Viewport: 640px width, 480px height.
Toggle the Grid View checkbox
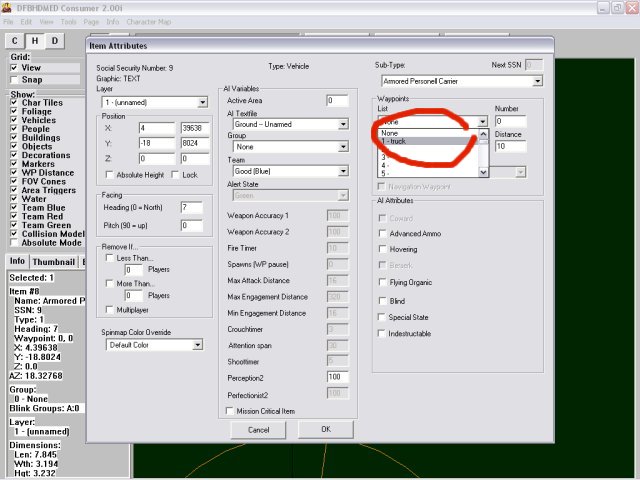click(14, 68)
